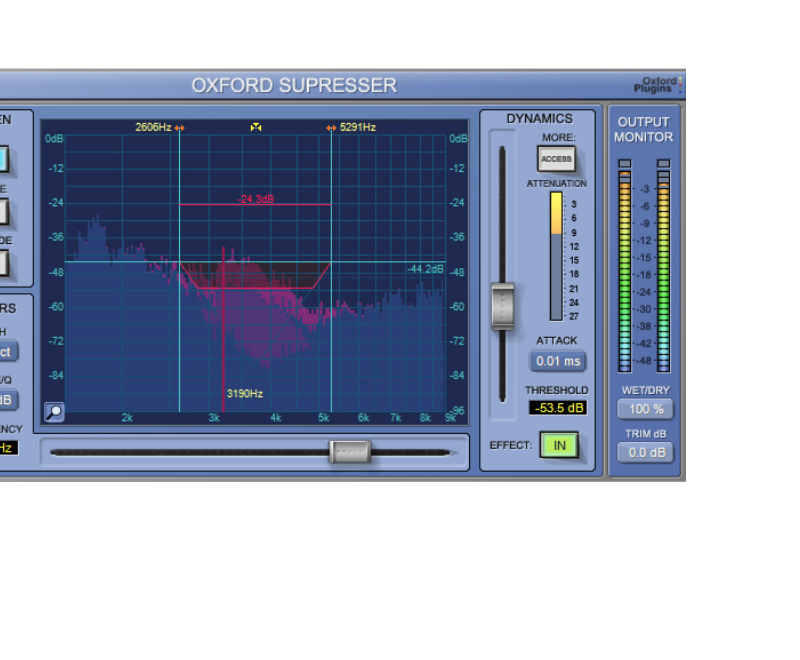Click the TRIM dB 0.0 dB value
Image resolution: width=800 pixels, height=660 pixels.
pyautogui.click(x=645, y=452)
